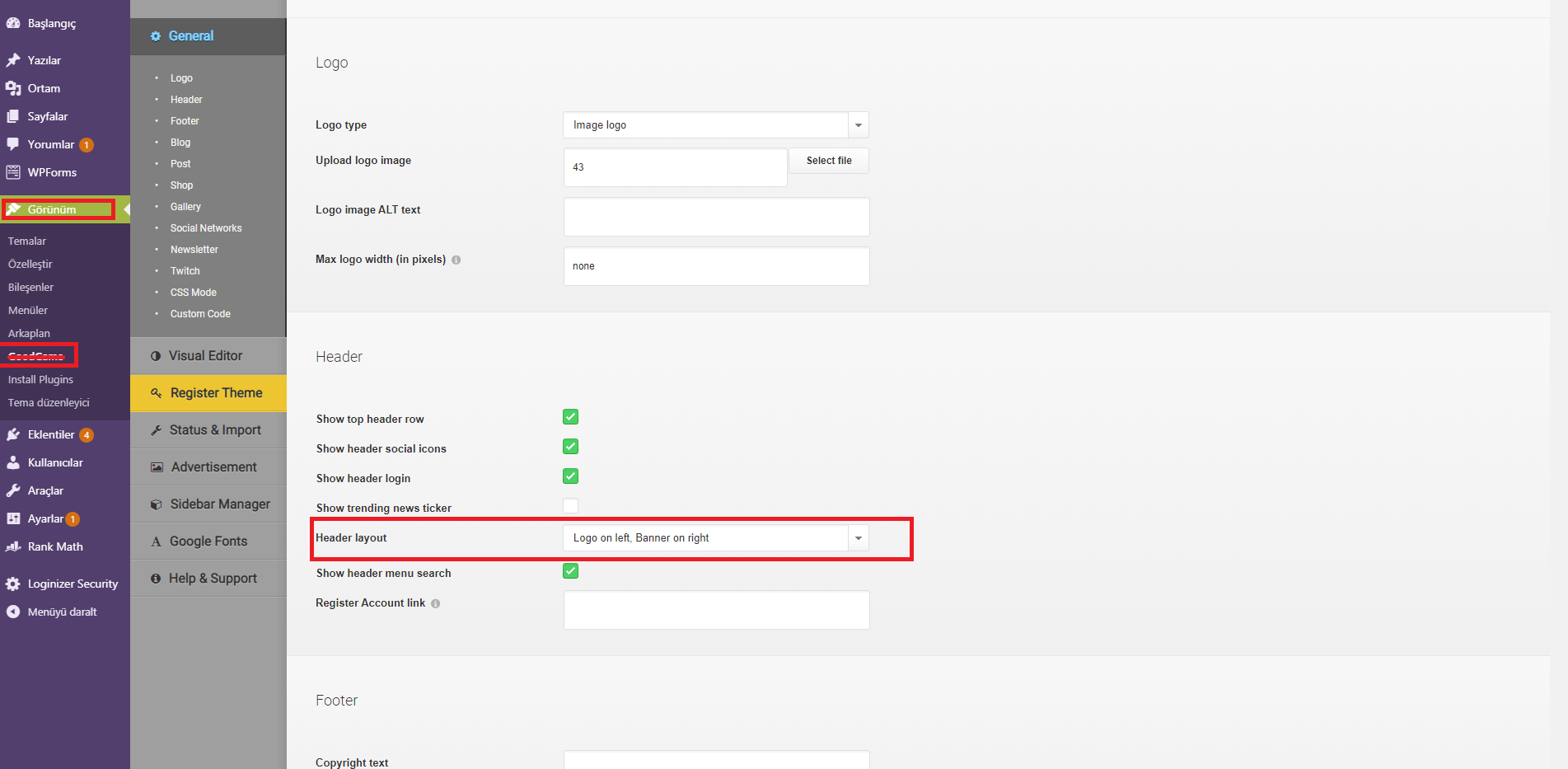Image resolution: width=1568 pixels, height=769 pixels.
Task: Click the Yorumlar comment bubble icon
Action: (13, 144)
